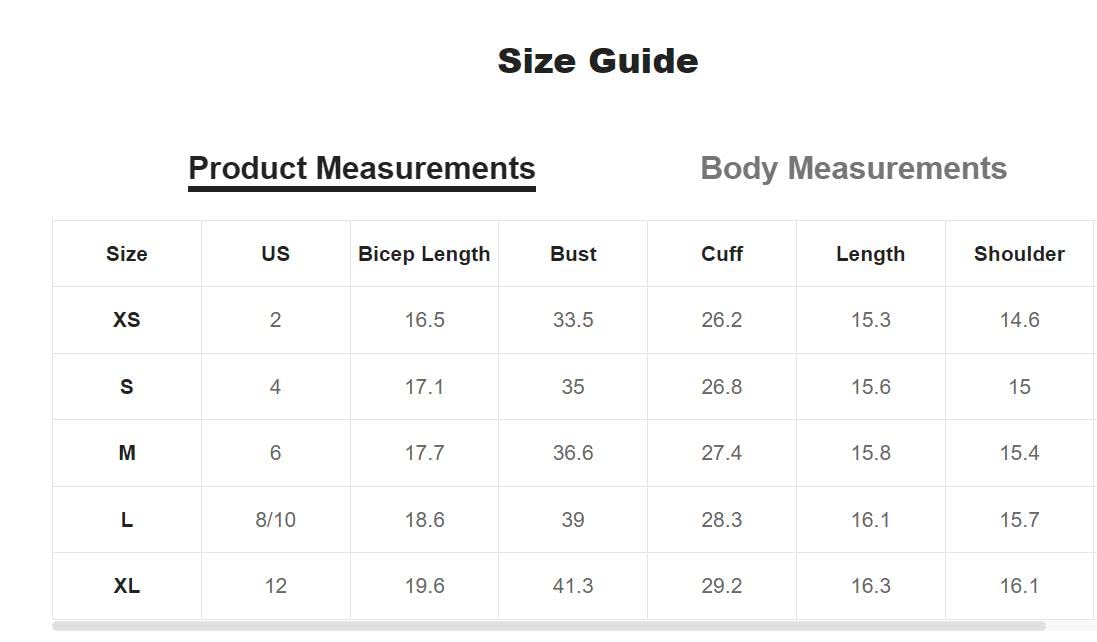Viewport: 1097px width, 642px height.
Task: Click the US column header
Action: (276, 254)
